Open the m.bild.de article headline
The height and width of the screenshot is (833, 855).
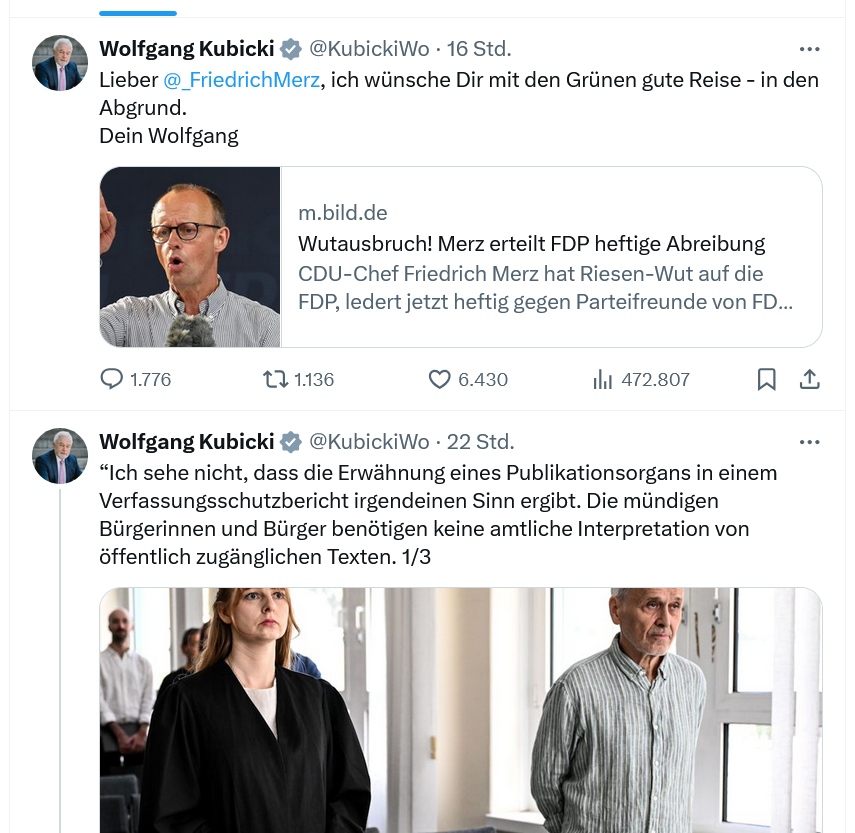[x=531, y=244]
